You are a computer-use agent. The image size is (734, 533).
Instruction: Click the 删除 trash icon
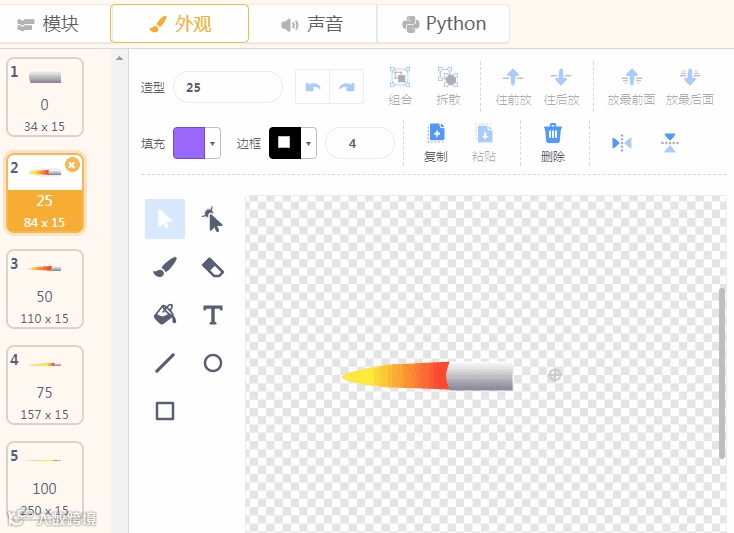pyautogui.click(x=553, y=134)
